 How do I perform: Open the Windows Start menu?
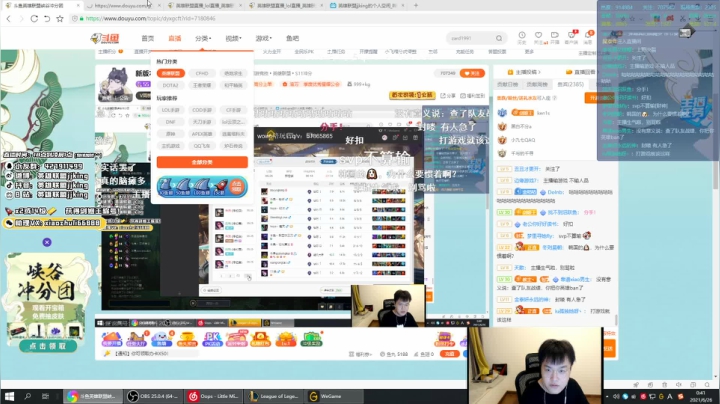(x=9, y=396)
